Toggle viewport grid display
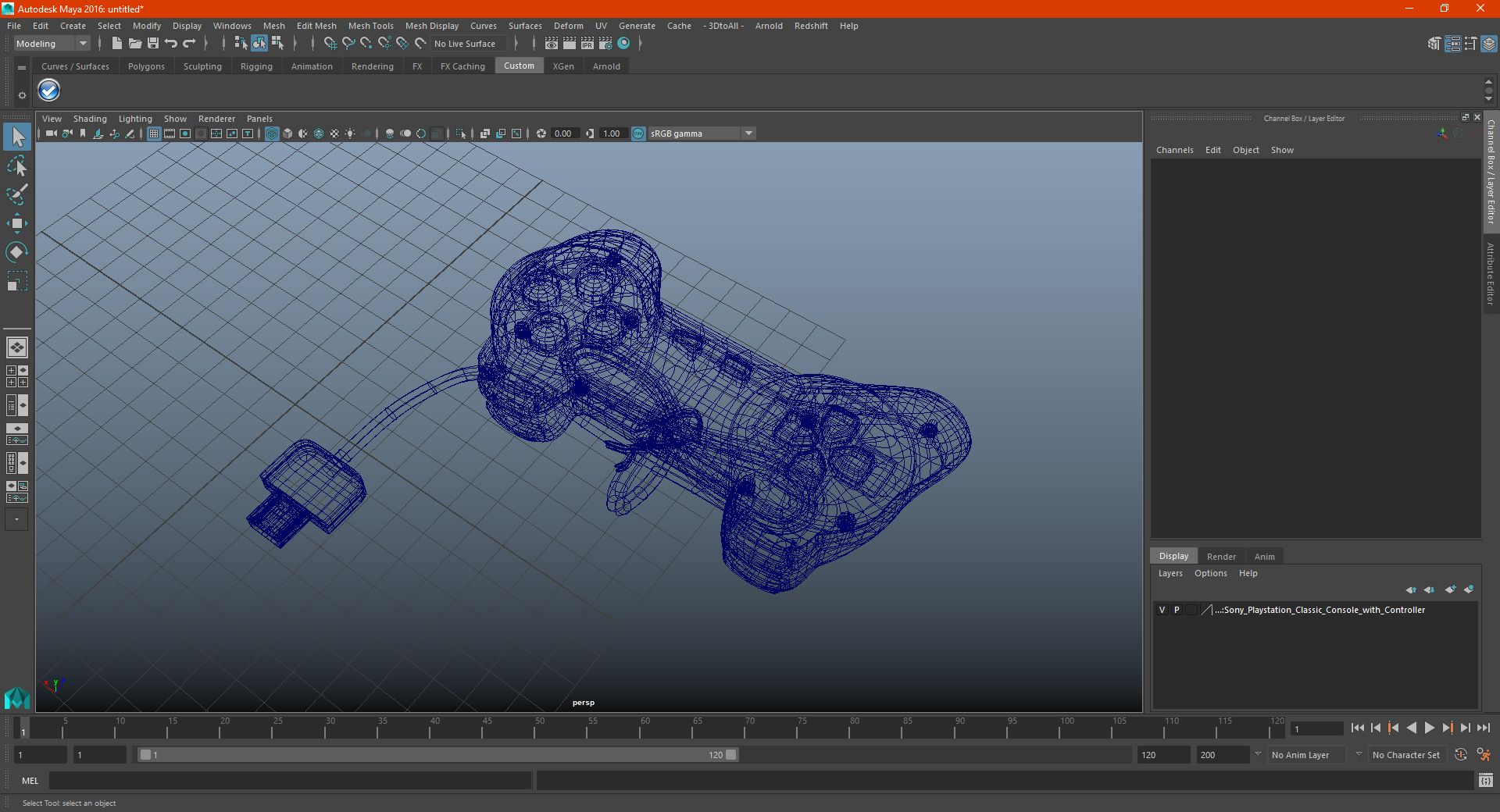1500x812 pixels. [154, 134]
